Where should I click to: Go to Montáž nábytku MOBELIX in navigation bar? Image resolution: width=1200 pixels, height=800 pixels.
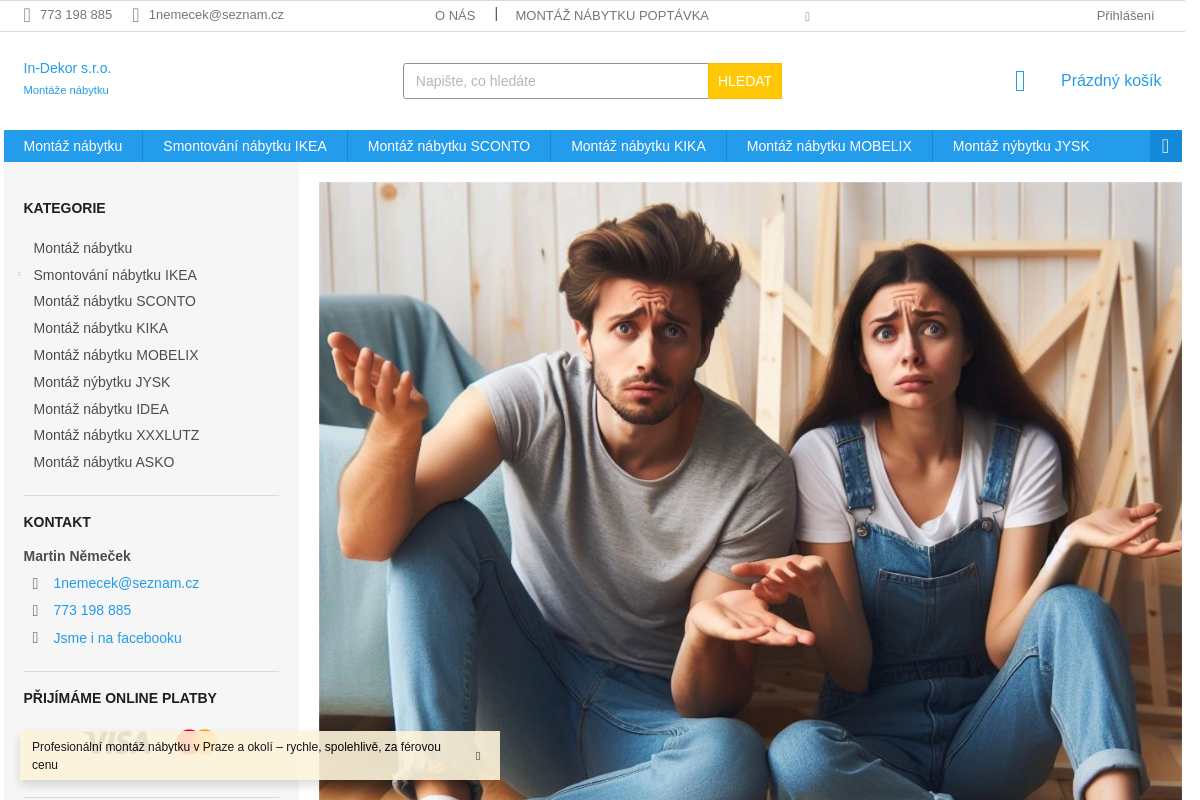(x=829, y=146)
